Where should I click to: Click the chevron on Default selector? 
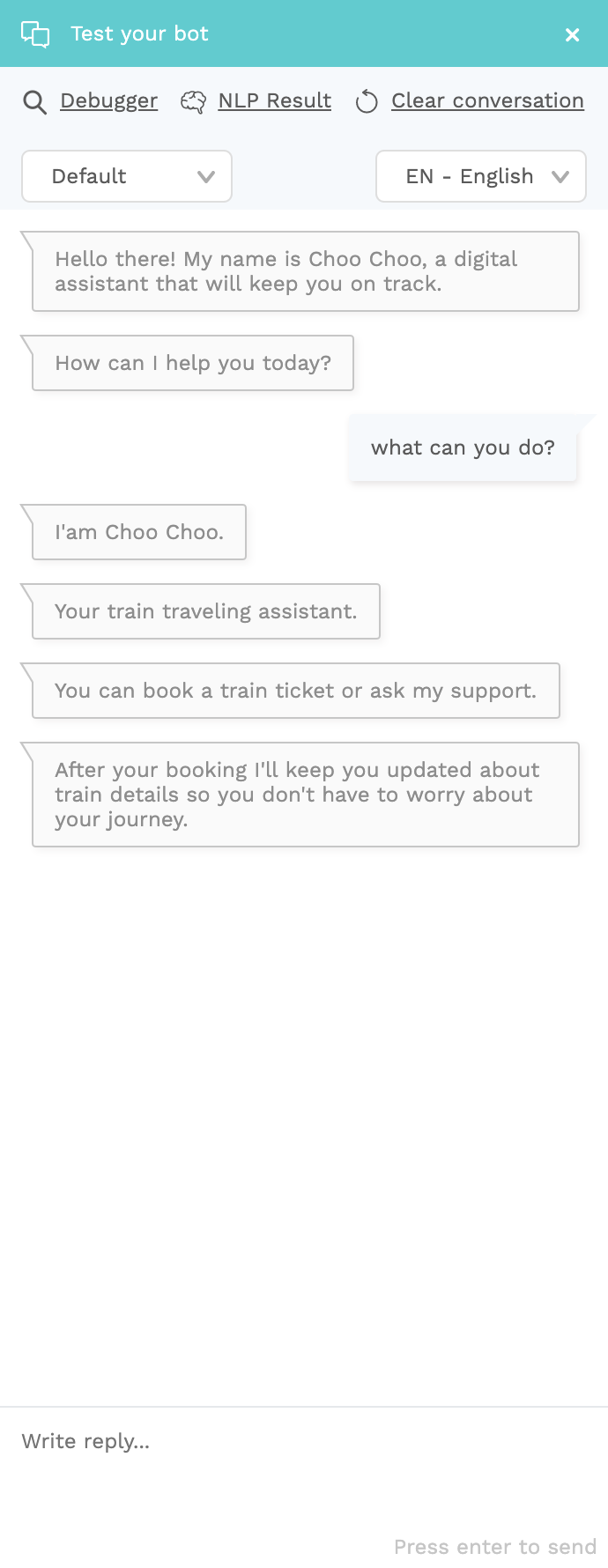coord(206,177)
